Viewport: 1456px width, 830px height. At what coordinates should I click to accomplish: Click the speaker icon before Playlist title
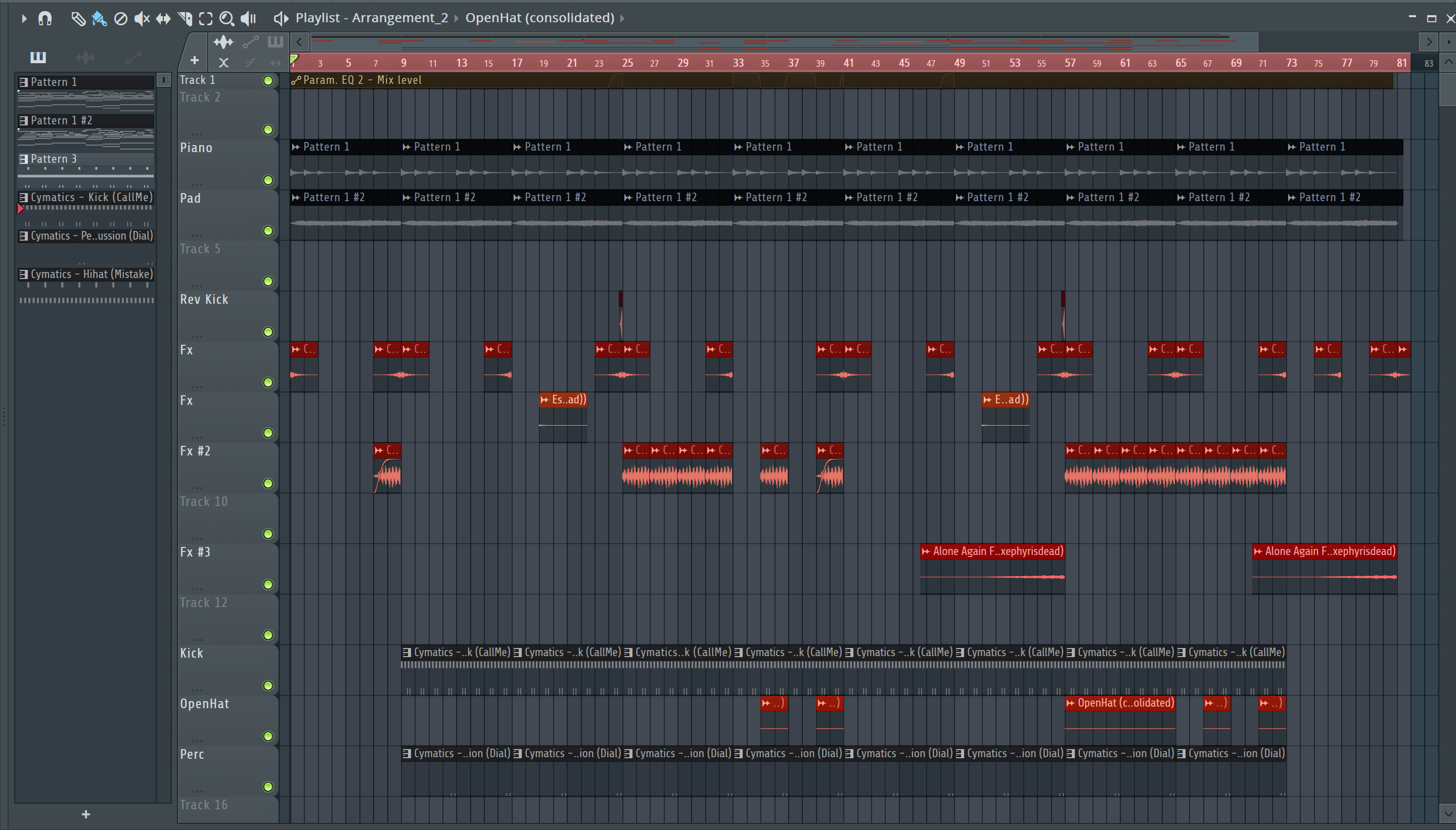tap(281, 18)
